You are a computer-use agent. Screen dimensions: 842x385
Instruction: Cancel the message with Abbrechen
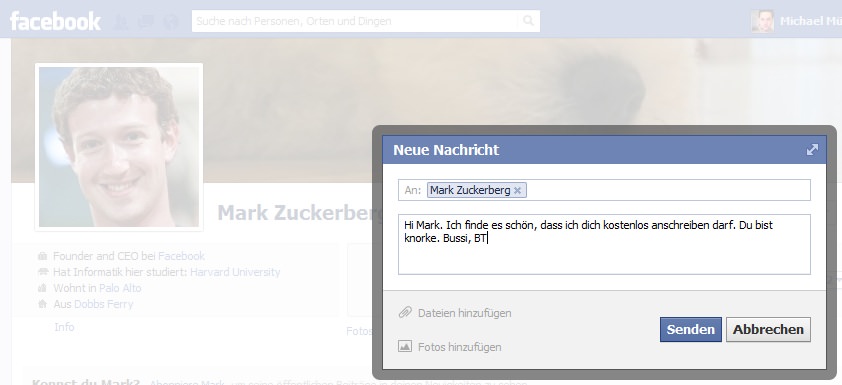(768, 329)
